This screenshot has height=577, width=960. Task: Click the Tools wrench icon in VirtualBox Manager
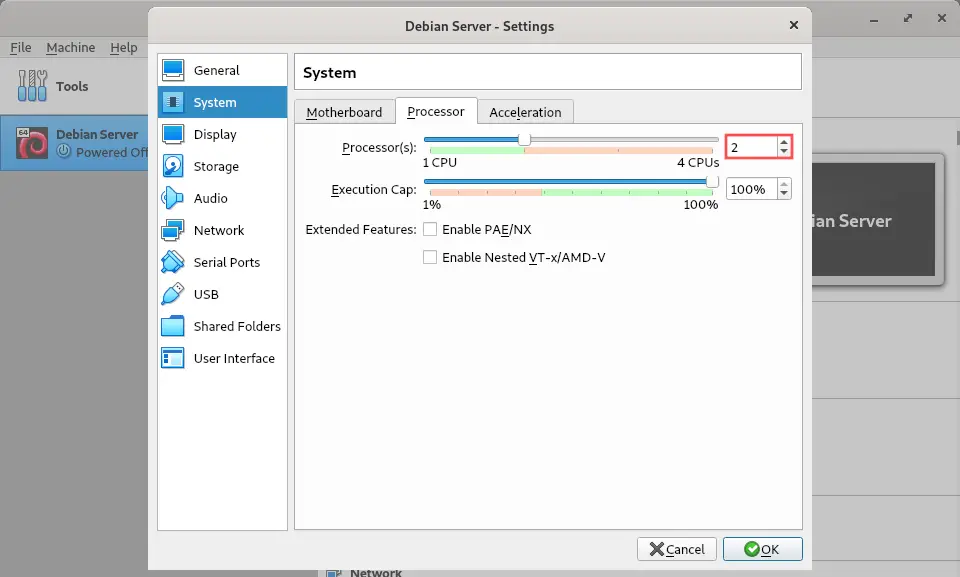pyautogui.click(x=32, y=86)
